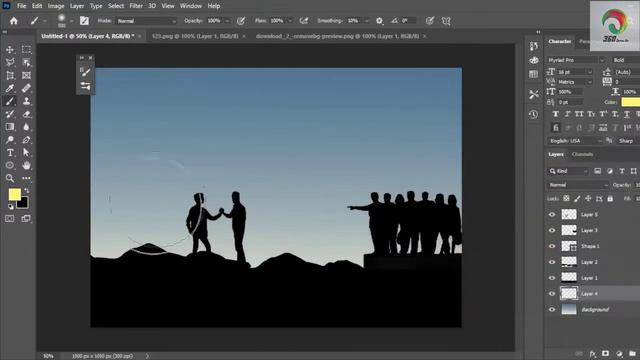Select the Clone Stamp tool
640x360 pixels.
pyautogui.click(x=26, y=101)
